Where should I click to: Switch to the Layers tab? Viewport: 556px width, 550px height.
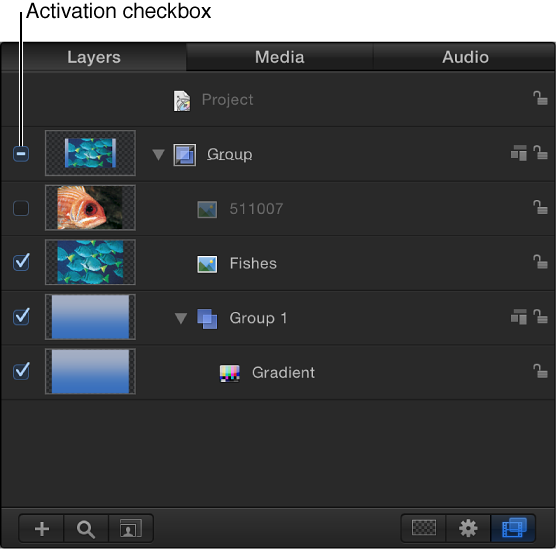point(94,57)
